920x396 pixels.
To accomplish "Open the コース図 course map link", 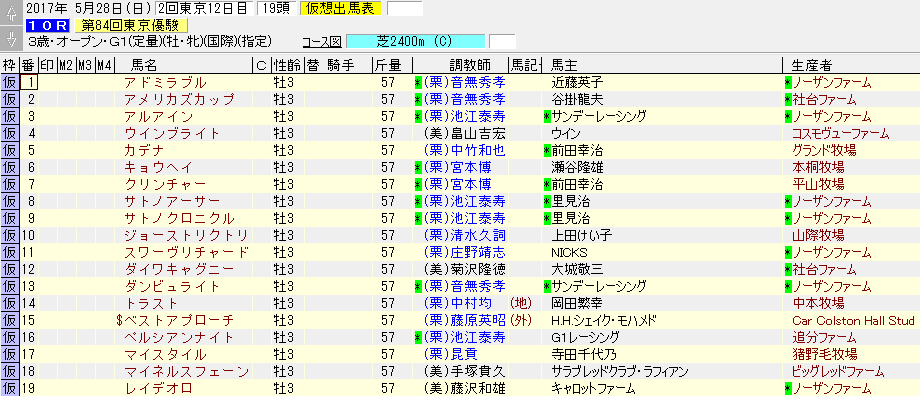I will (x=322, y=42).
